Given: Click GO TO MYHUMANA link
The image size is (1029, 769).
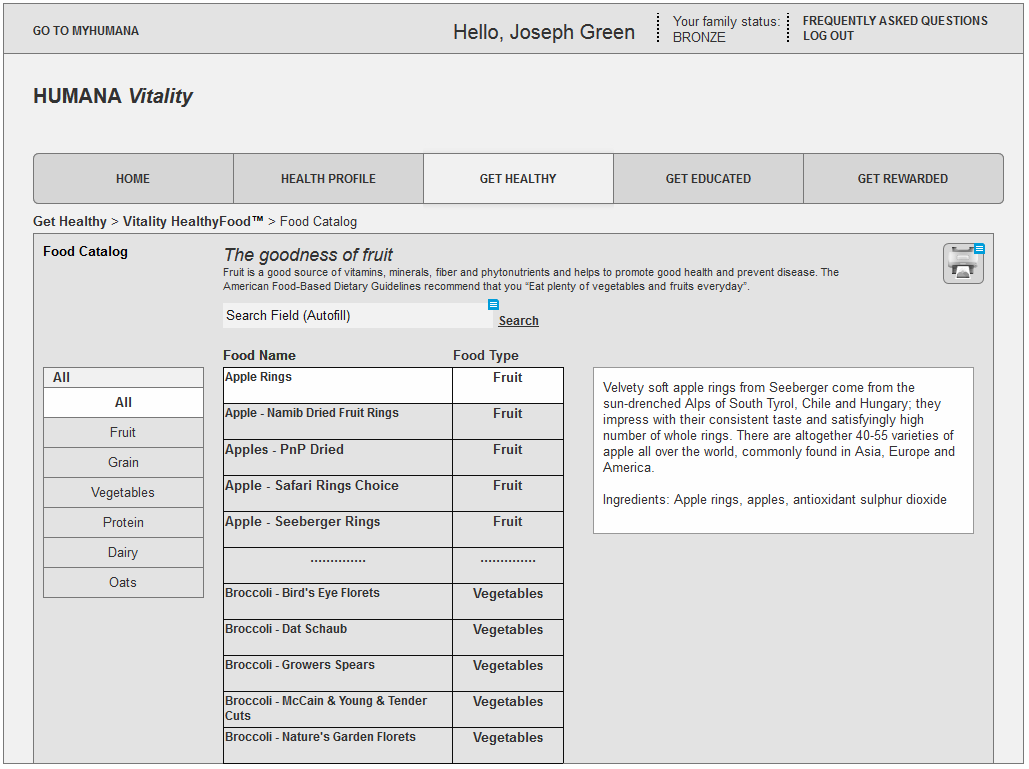Looking at the screenshot, I should pyautogui.click(x=86, y=31).
